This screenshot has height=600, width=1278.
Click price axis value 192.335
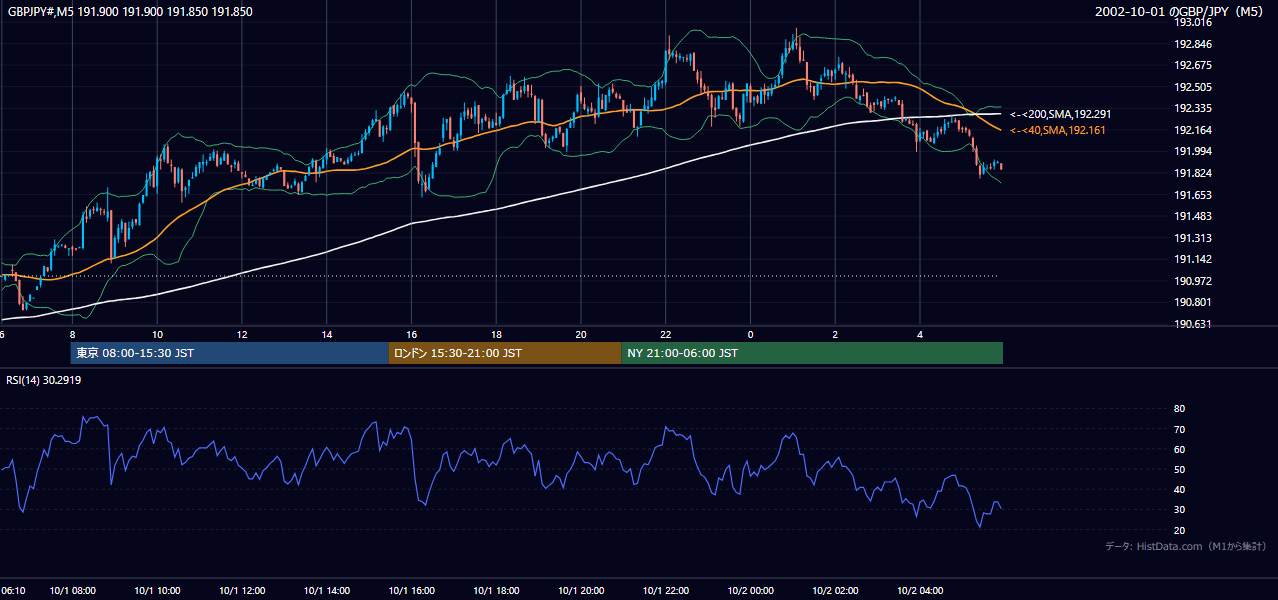click(1193, 108)
